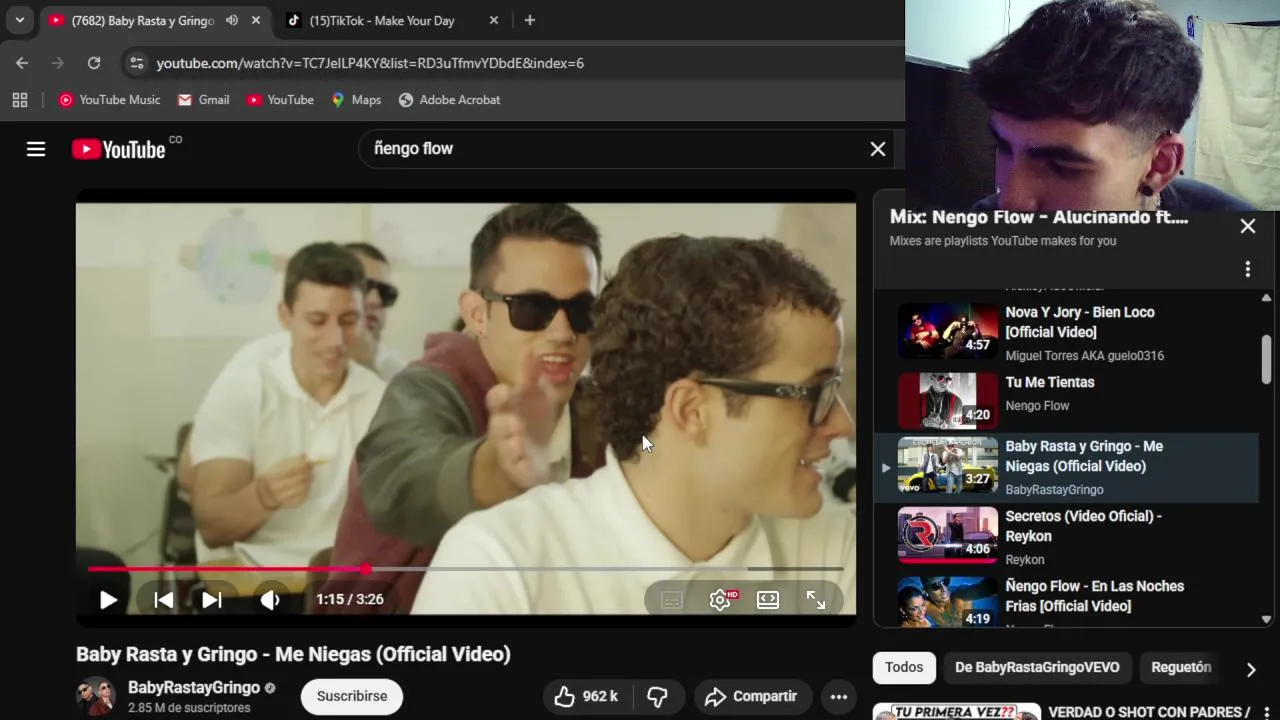Open the Secretos Reykon thumbnail

click(947, 535)
